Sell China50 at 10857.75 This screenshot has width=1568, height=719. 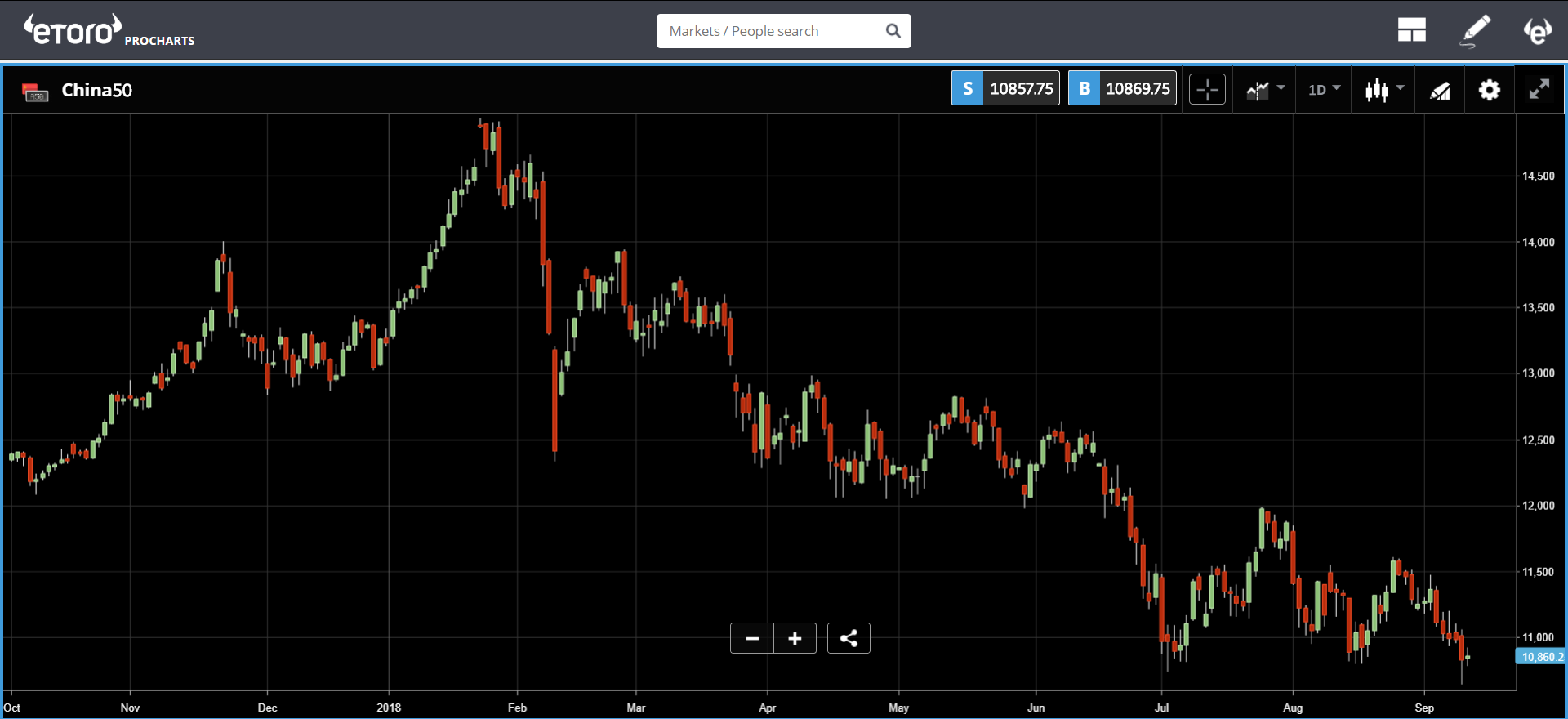coord(1005,88)
